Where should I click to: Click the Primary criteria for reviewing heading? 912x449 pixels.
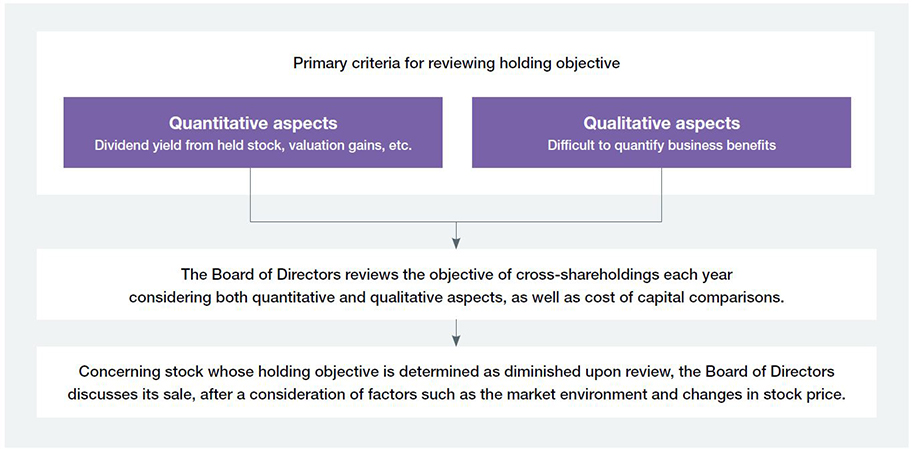pos(456,63)
